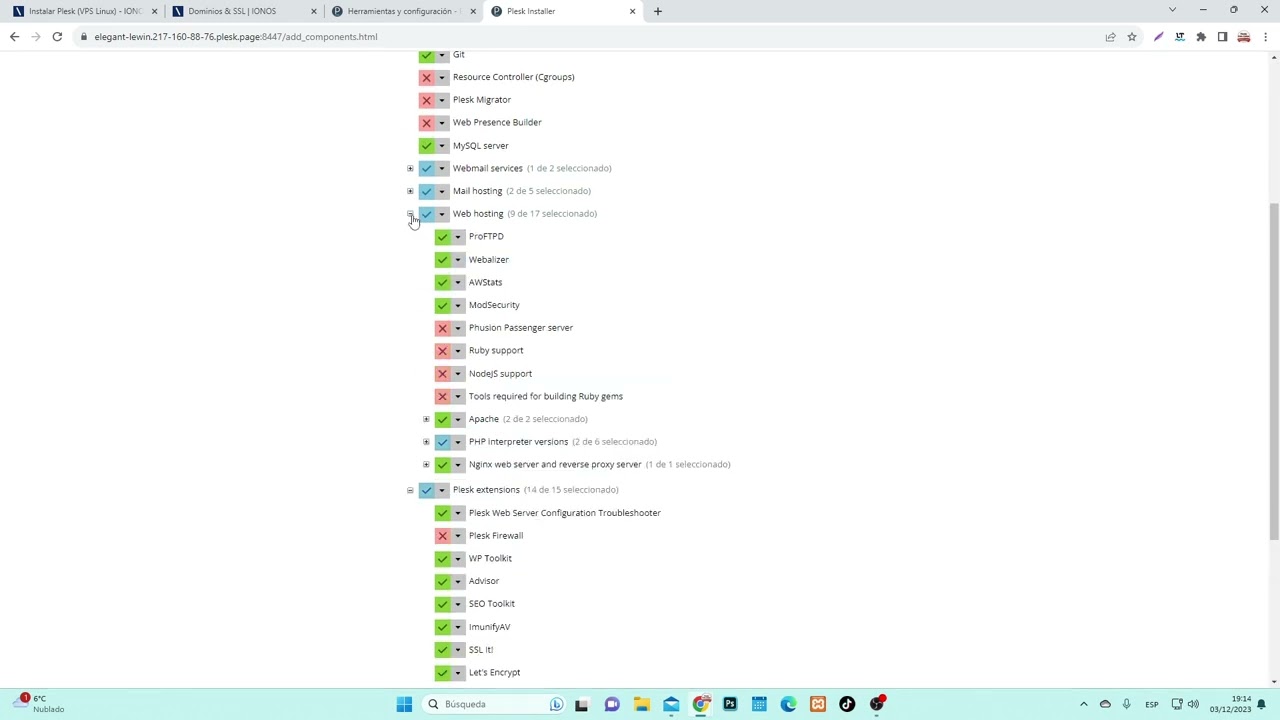Open the Mail app in taskbar

pyautogui.click(x=671, y=704)
